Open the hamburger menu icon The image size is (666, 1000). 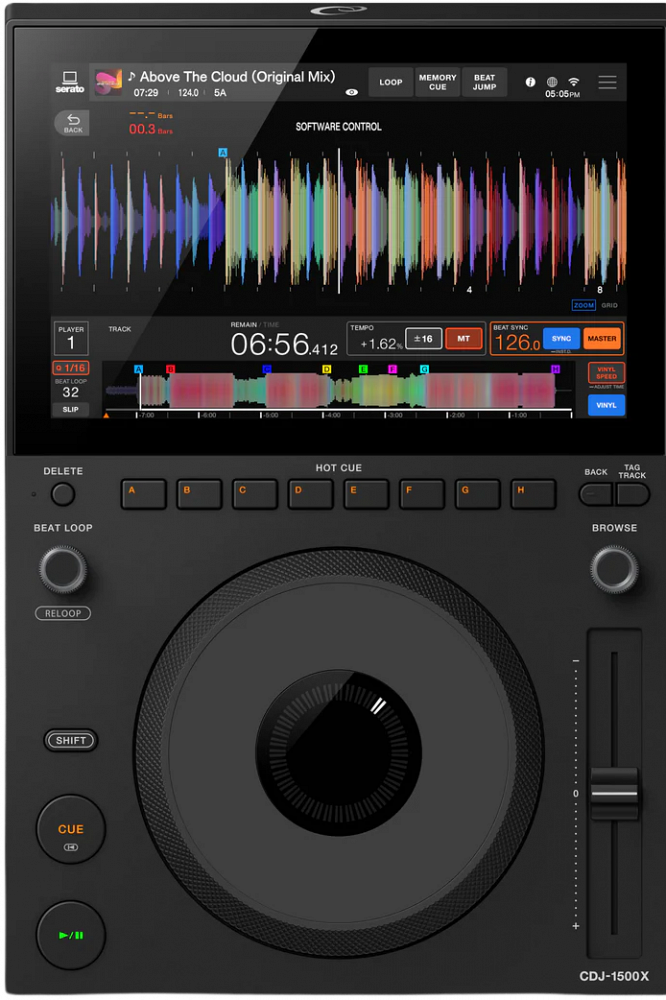(607, 82)
